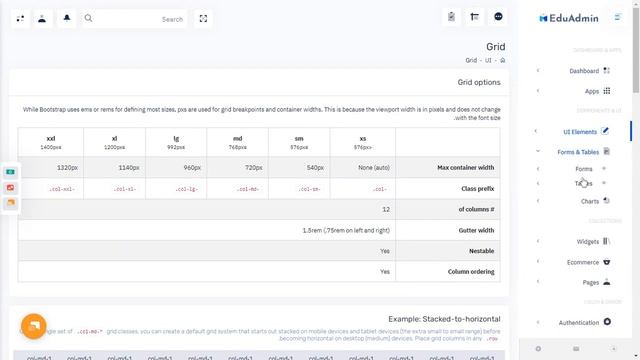
Task: Open Forms & Tables menu item
Action: 578,152
